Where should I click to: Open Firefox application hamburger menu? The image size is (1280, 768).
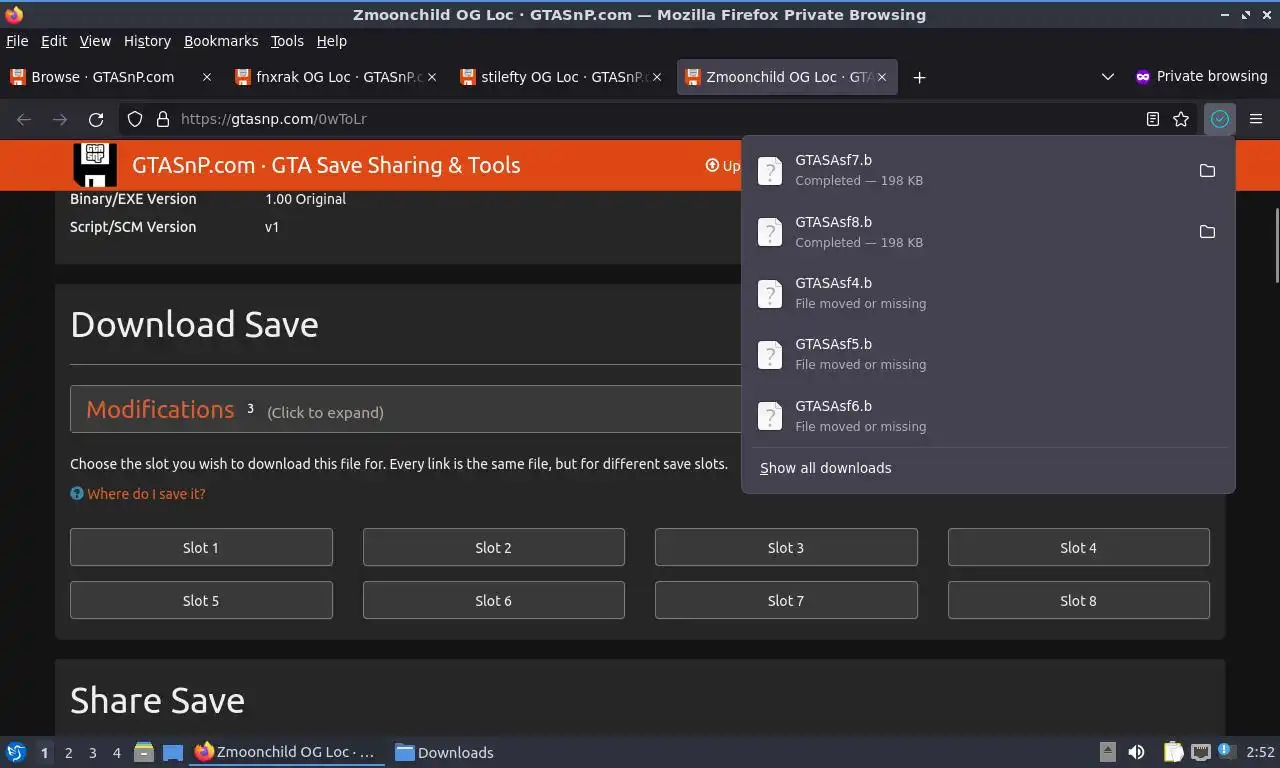click(x=1256, y=119)
